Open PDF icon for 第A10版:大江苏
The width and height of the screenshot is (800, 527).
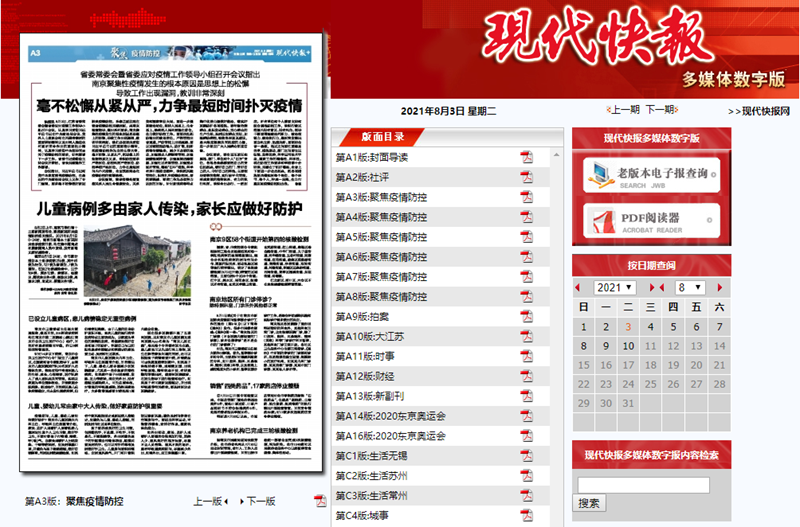[527, 336]
